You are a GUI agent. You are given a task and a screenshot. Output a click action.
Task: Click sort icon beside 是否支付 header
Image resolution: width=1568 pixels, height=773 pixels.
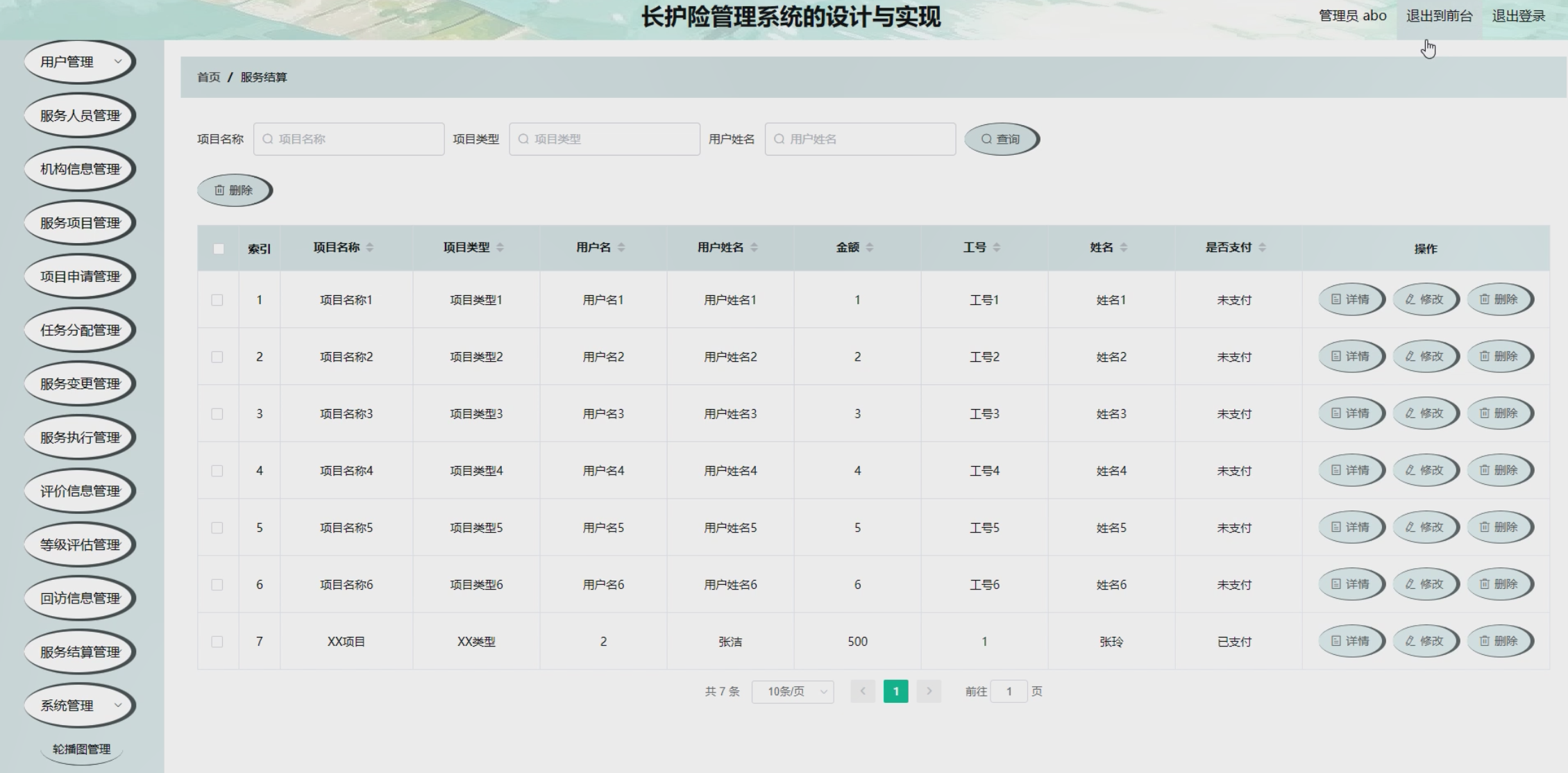click(x=1262, y=247)
